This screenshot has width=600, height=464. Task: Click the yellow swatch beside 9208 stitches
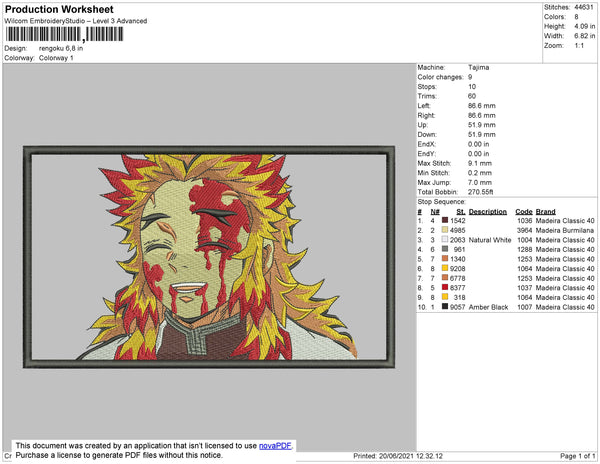tap(445, 268)
